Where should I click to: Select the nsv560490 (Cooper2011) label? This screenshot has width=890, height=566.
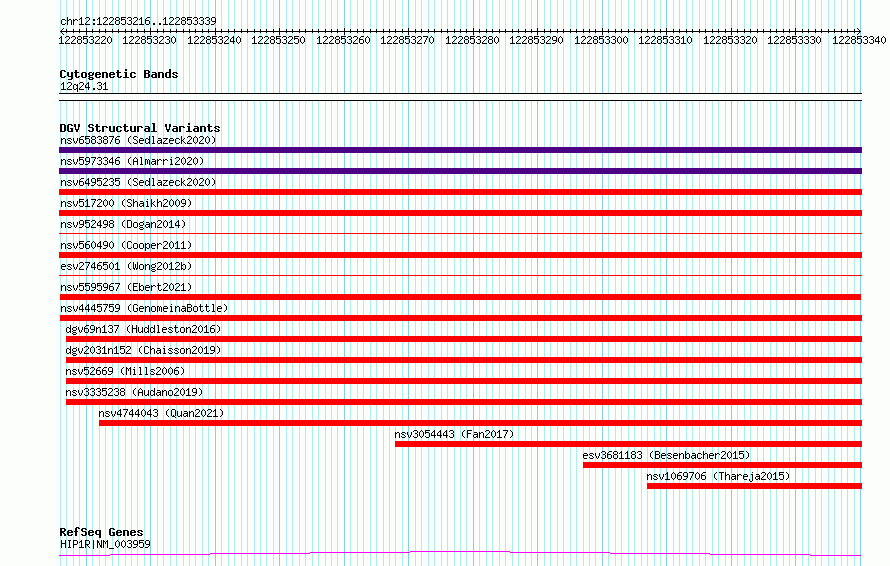coord(126,245)
